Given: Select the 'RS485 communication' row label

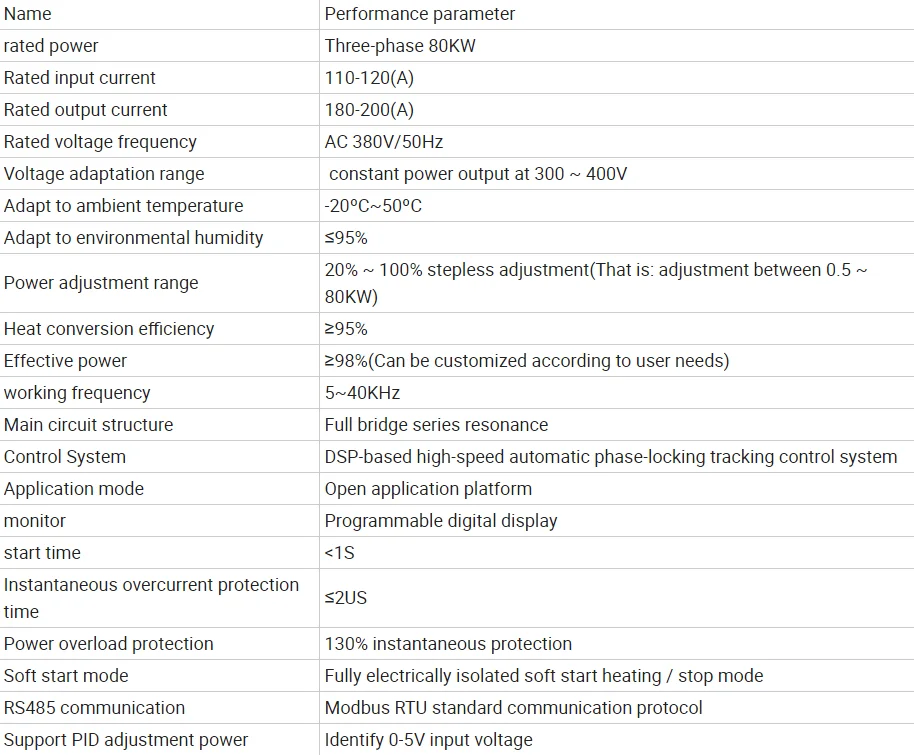Looking at the screenshot, I should 94,708.
